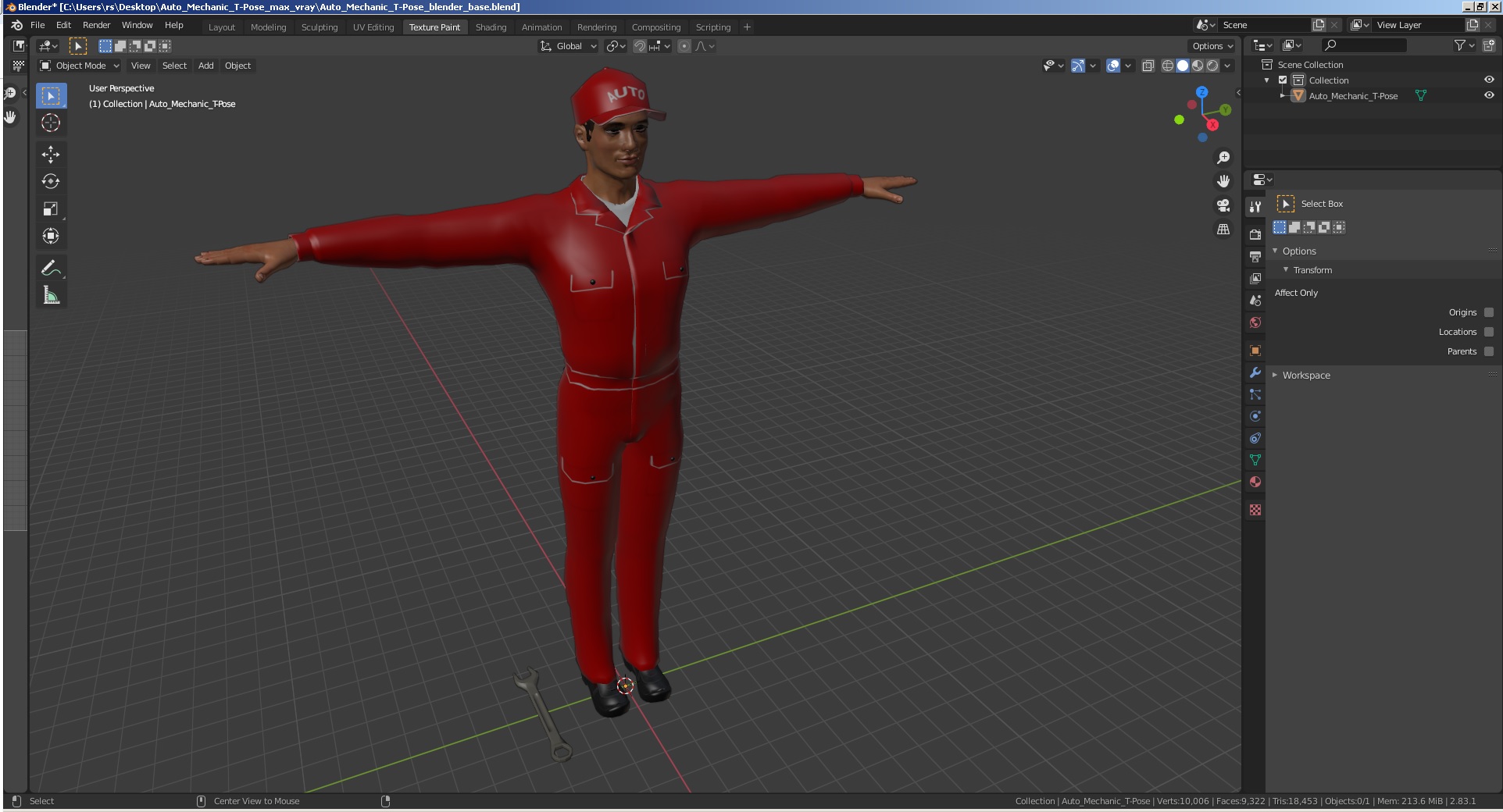Screen dimensions: 1503x812
Task: Select the Annotate tool
Action: tap(51, 268)
